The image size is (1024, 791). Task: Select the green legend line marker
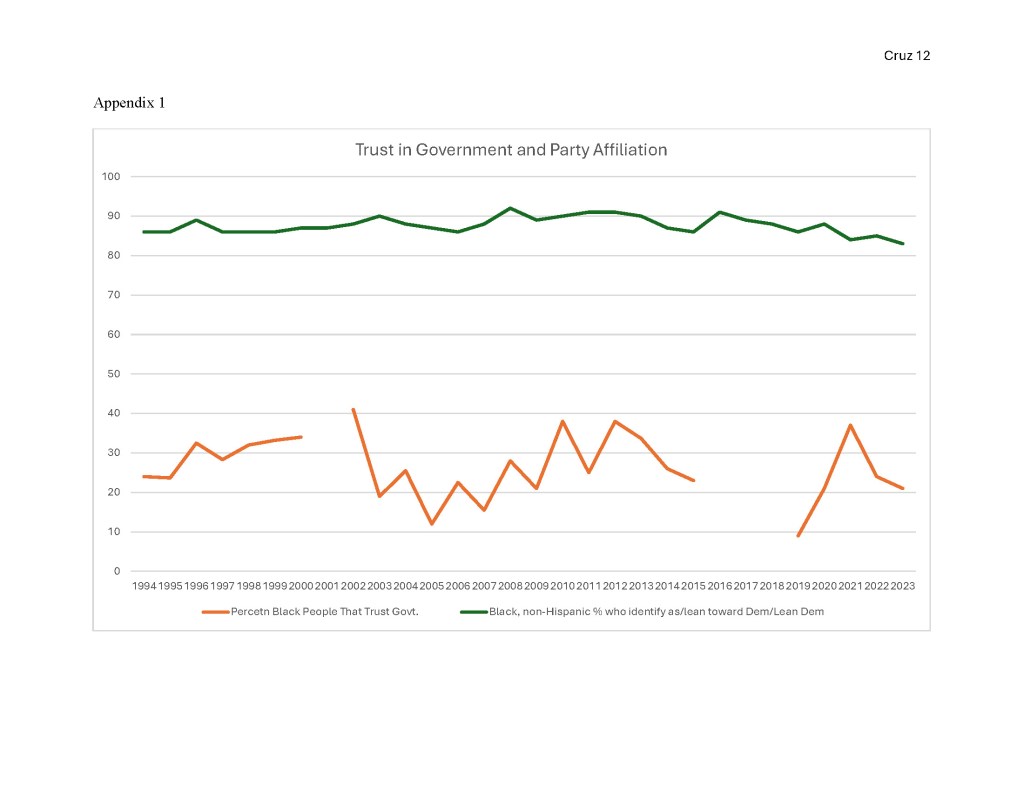pos(472,611)
